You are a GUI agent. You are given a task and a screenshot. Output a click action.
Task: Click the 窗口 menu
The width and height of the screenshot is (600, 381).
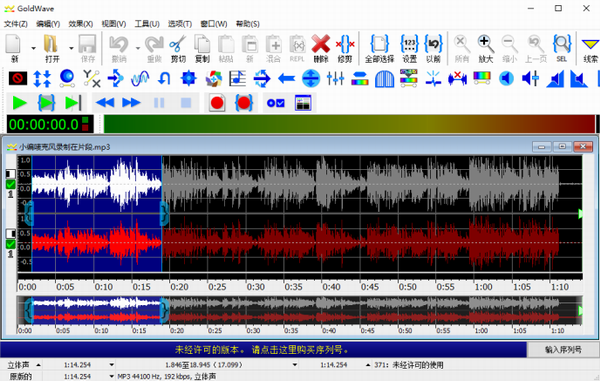tap(214, 24)
